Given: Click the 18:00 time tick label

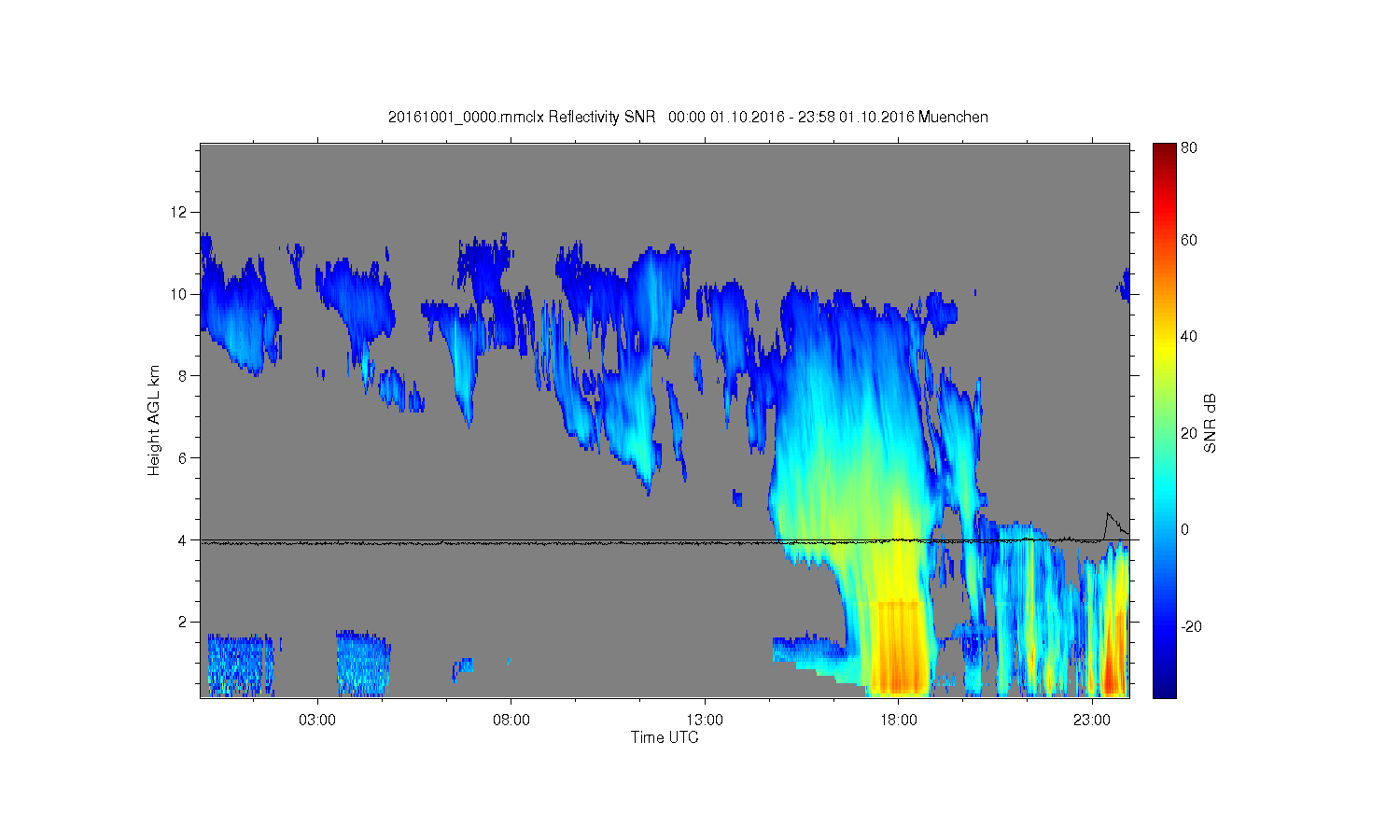Looking at the screenshot, I should (898, 721).
